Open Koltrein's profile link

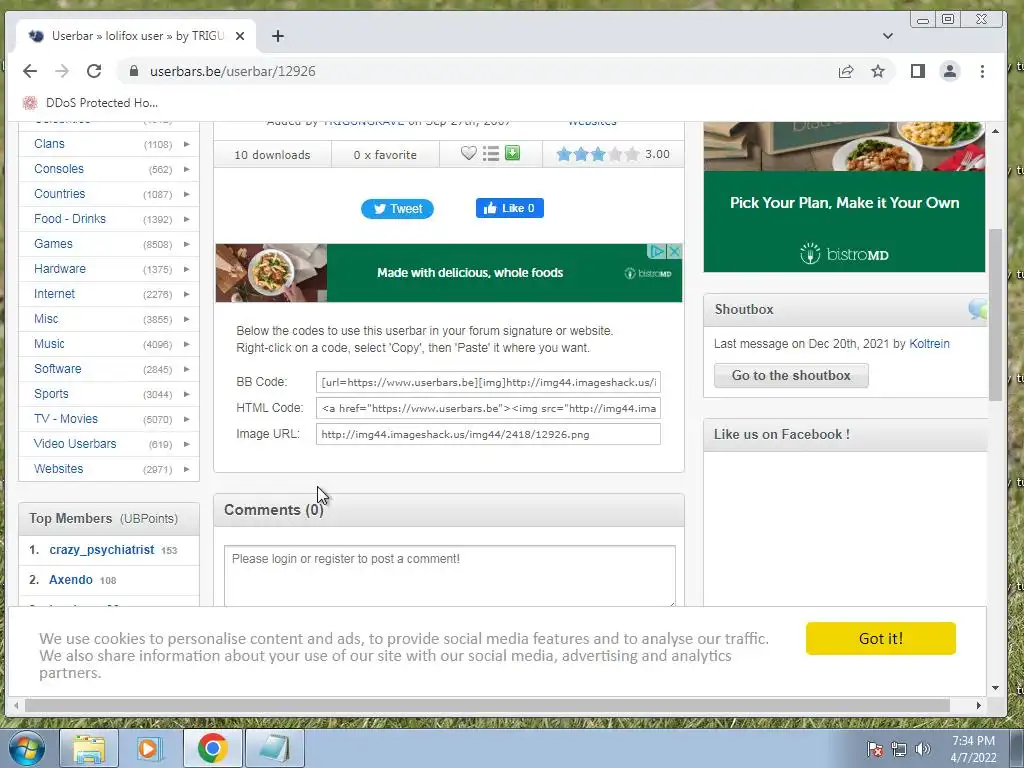(x=929, y=344)
